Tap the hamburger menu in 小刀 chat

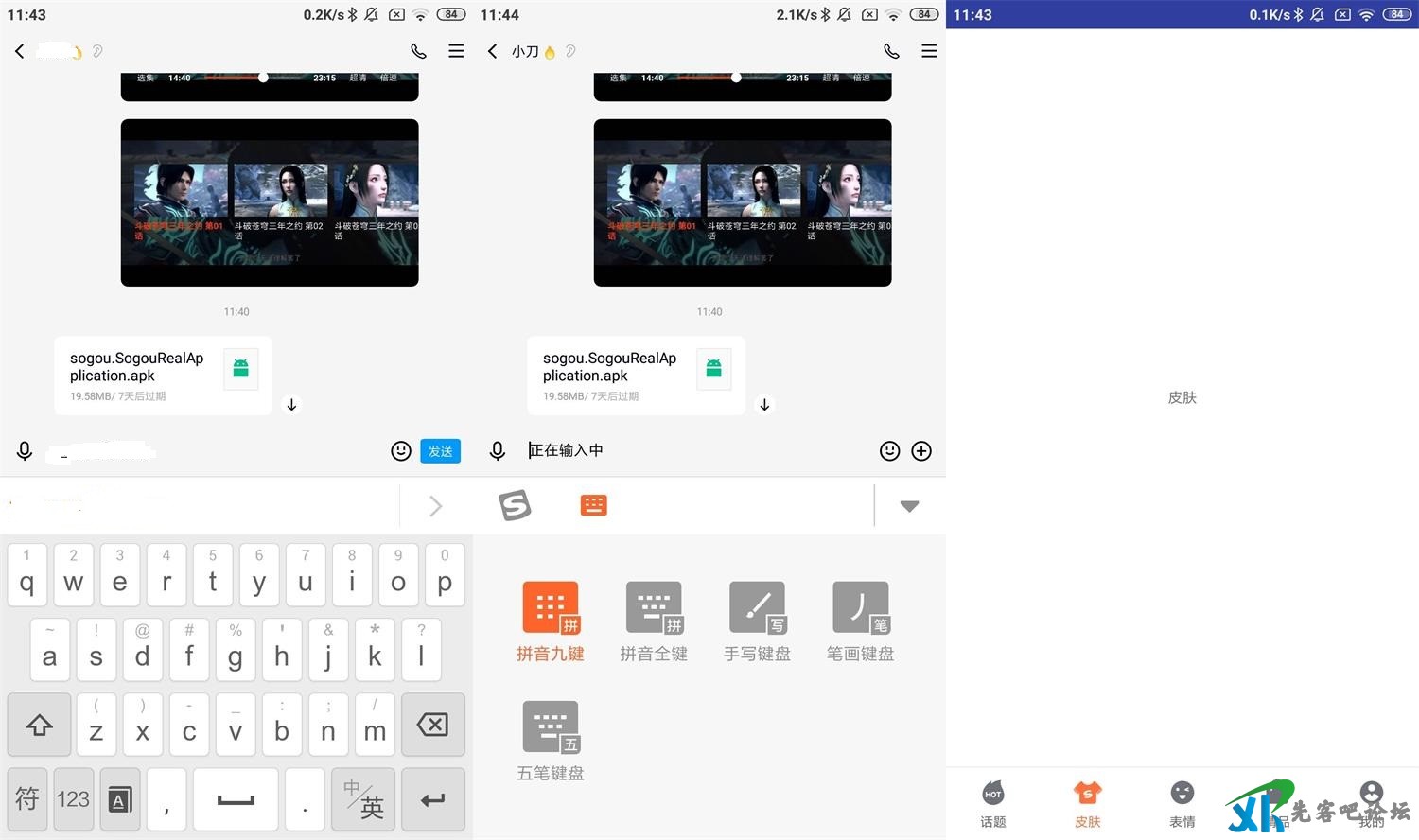[x=929, y=51]
